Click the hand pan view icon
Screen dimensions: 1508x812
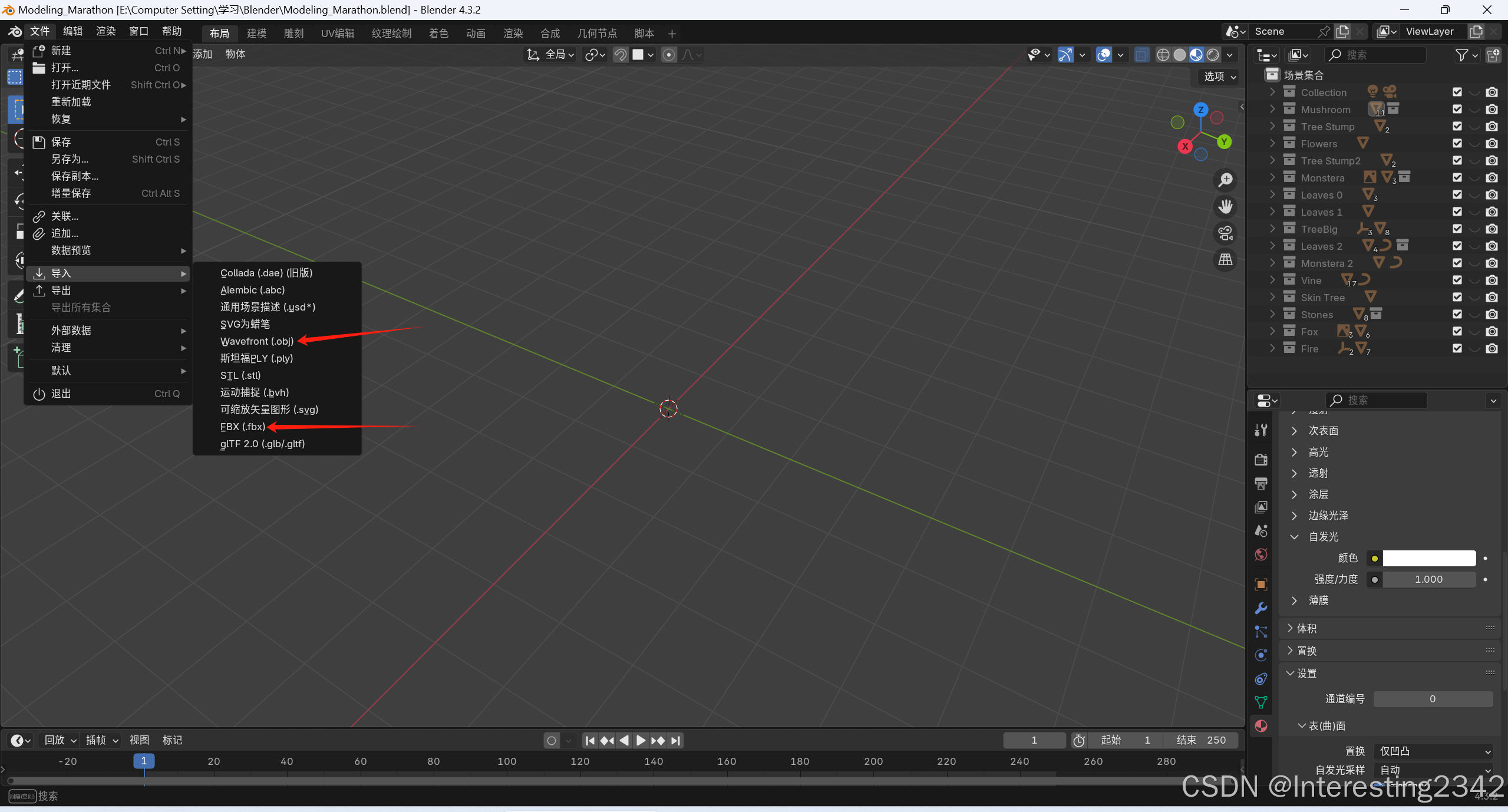pyautogui.click(x=1225, y=207)
